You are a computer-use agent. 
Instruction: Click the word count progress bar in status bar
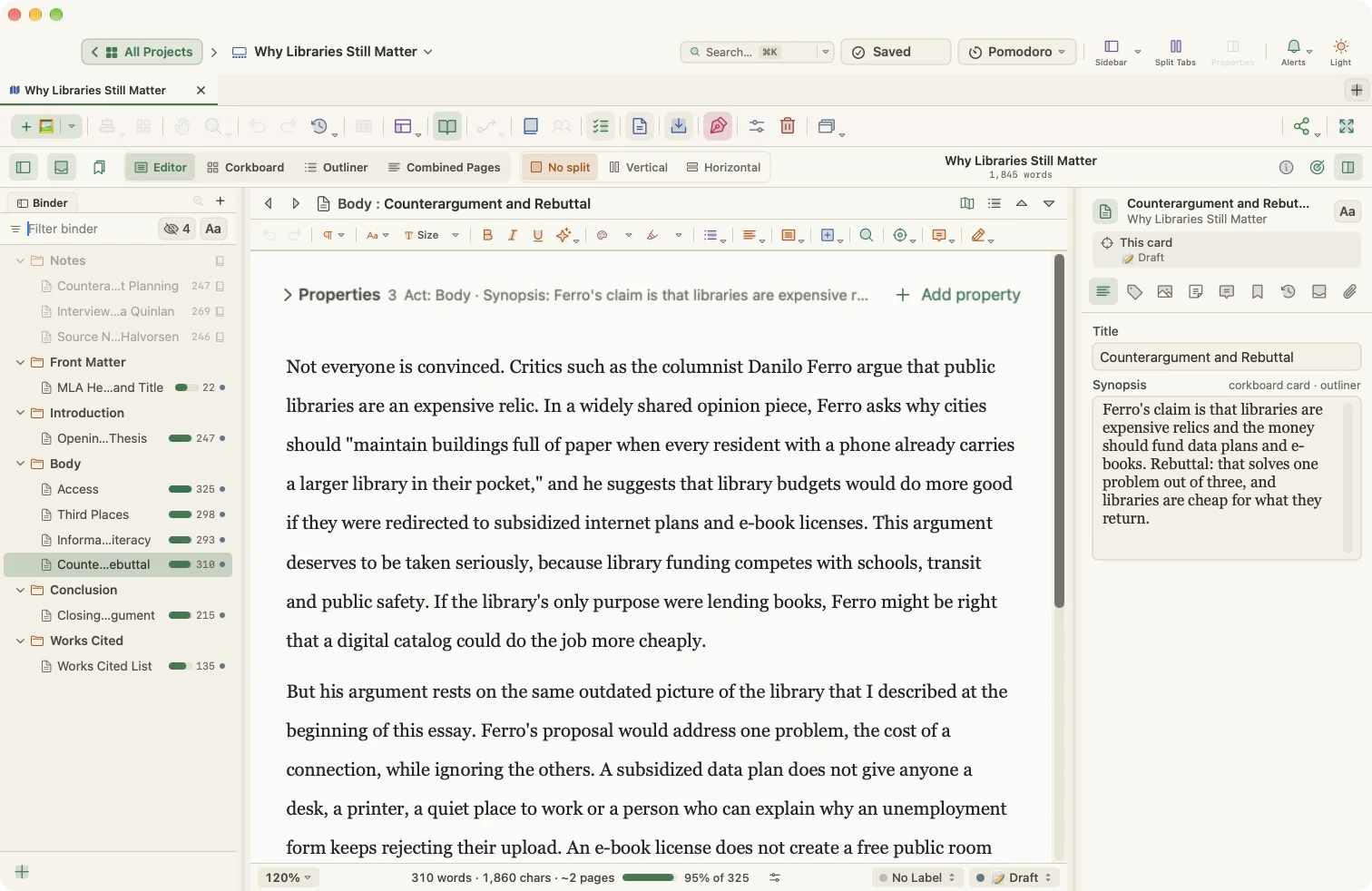pyautogui.click(x=648, y=877)
